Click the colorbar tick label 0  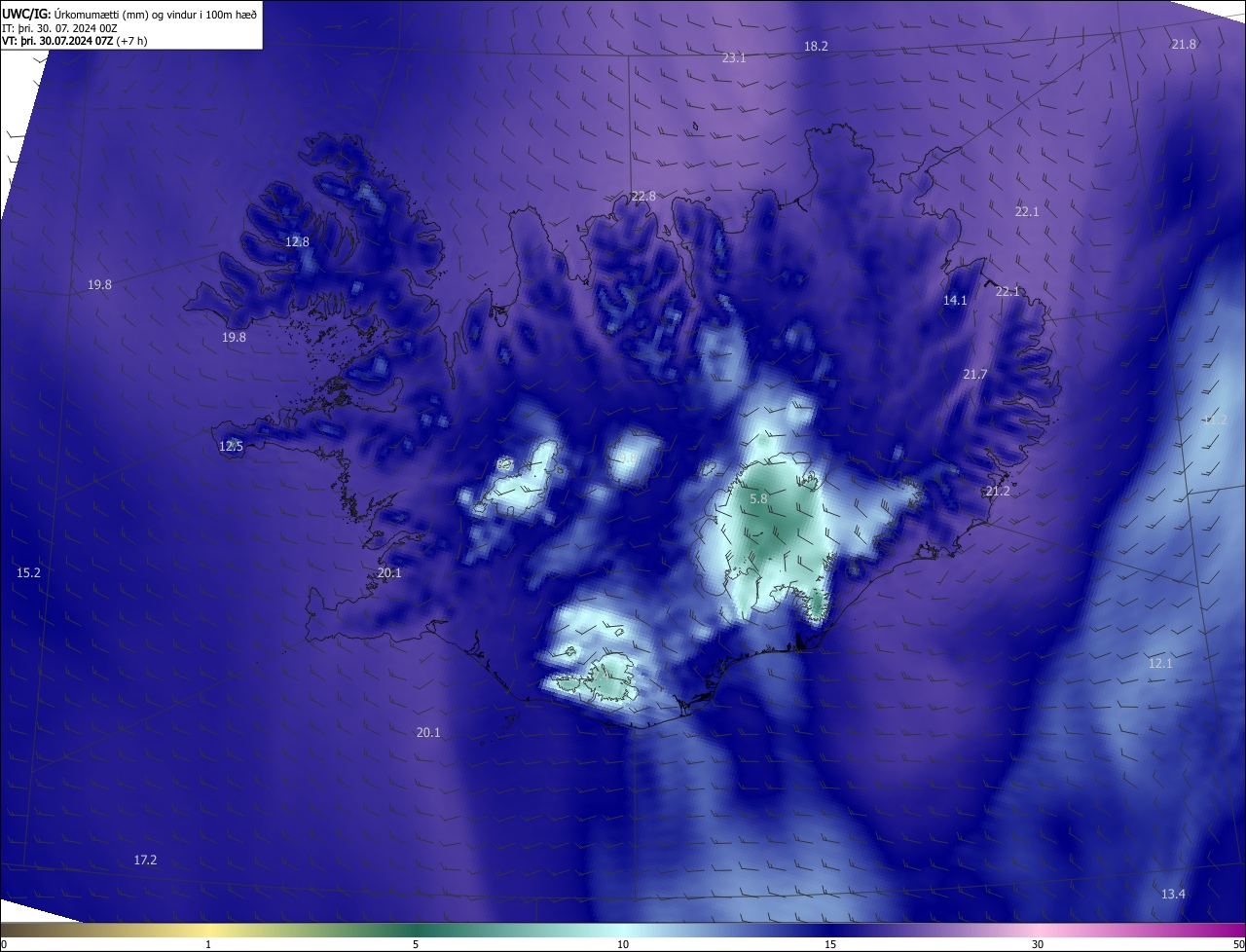pos(4,944)
